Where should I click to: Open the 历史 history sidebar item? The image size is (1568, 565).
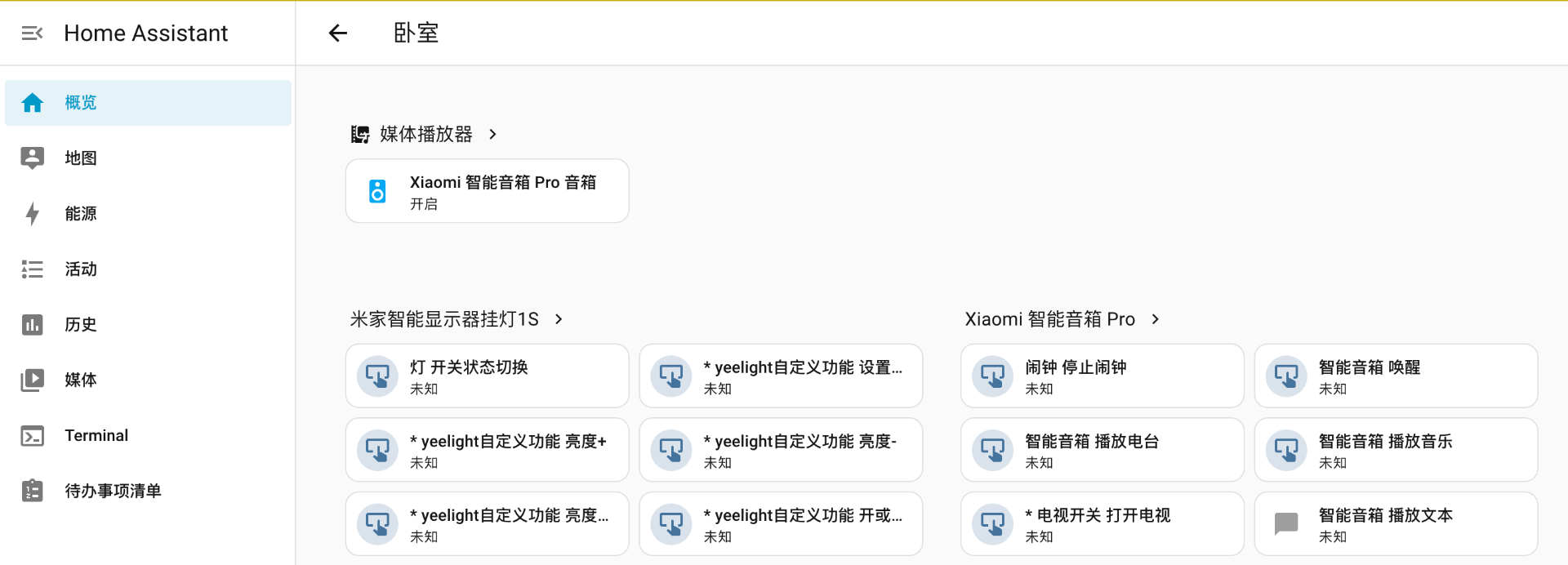pyautogui.click(x=148, y=325)
